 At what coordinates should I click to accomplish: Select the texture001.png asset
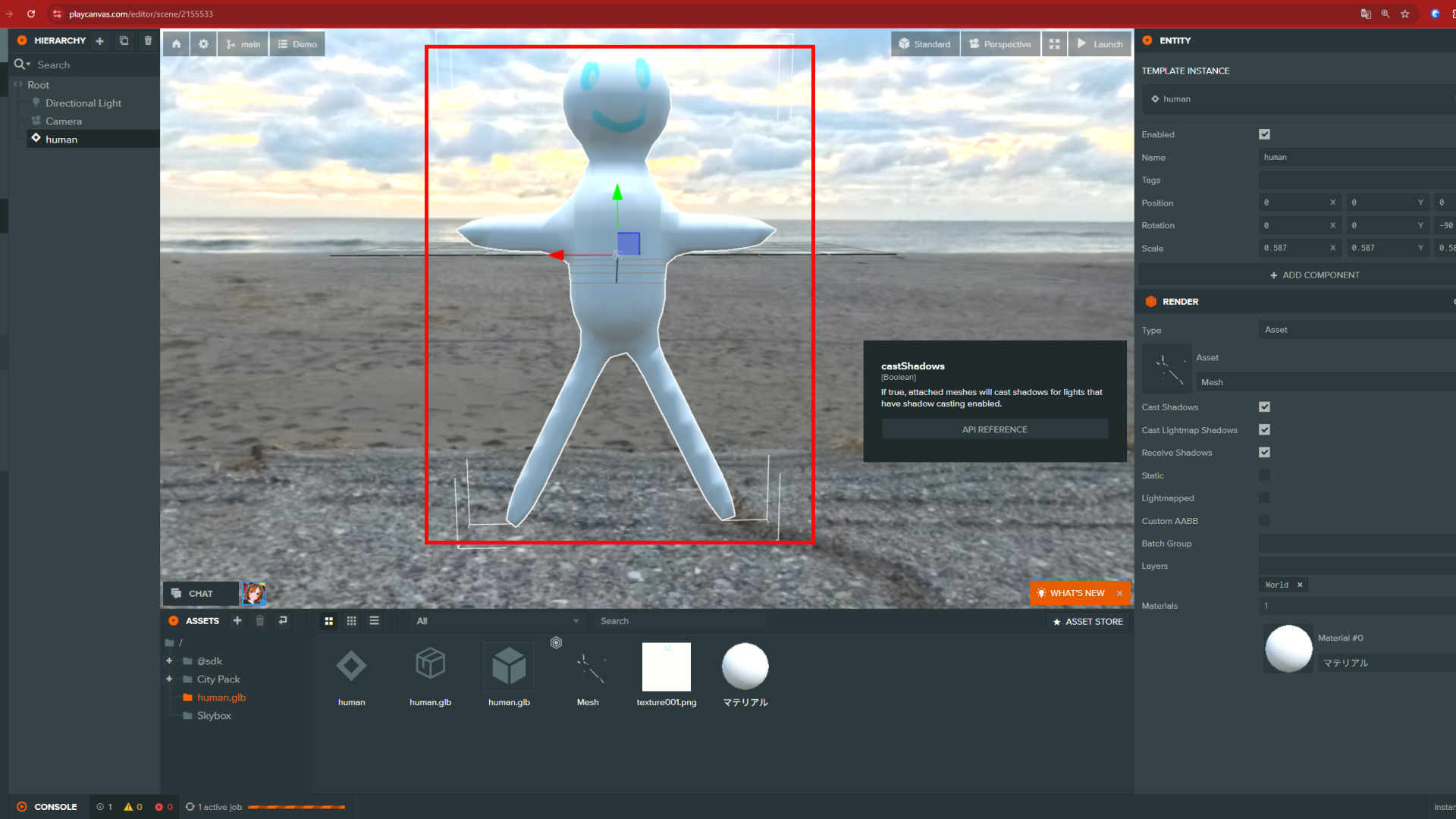point(667,675)
